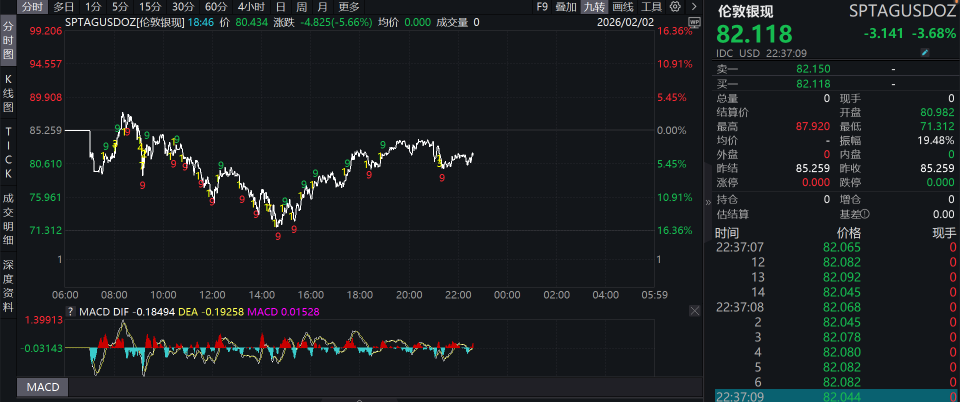Select the 60分 period tab
This screenshot has height=402, width=960.
tap(216, 7)
